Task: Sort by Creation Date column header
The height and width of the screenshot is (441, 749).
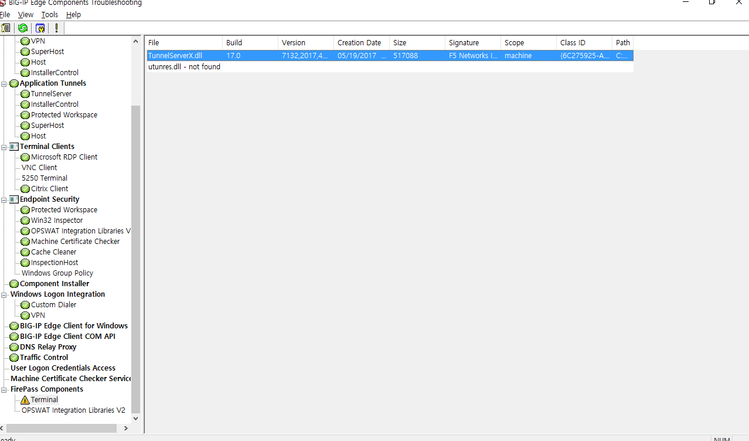Action: pos(362,43)
